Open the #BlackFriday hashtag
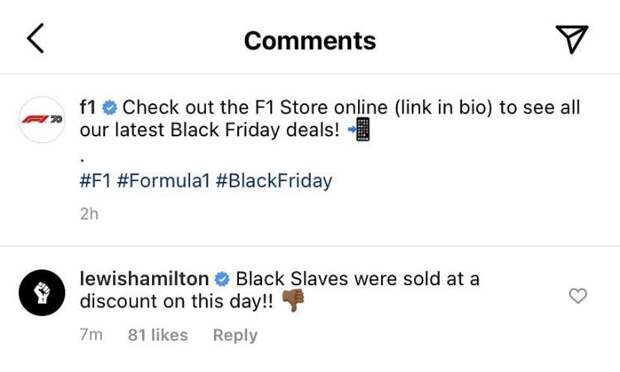 tap(274, 181)
